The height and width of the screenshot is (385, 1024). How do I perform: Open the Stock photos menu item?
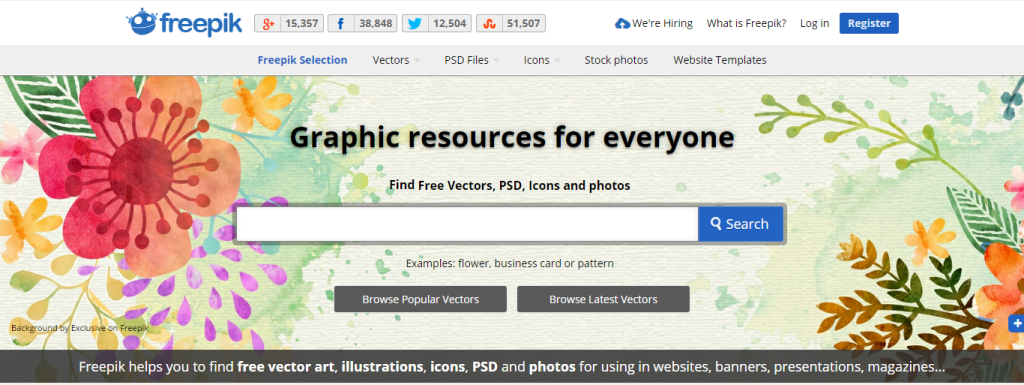616,60
